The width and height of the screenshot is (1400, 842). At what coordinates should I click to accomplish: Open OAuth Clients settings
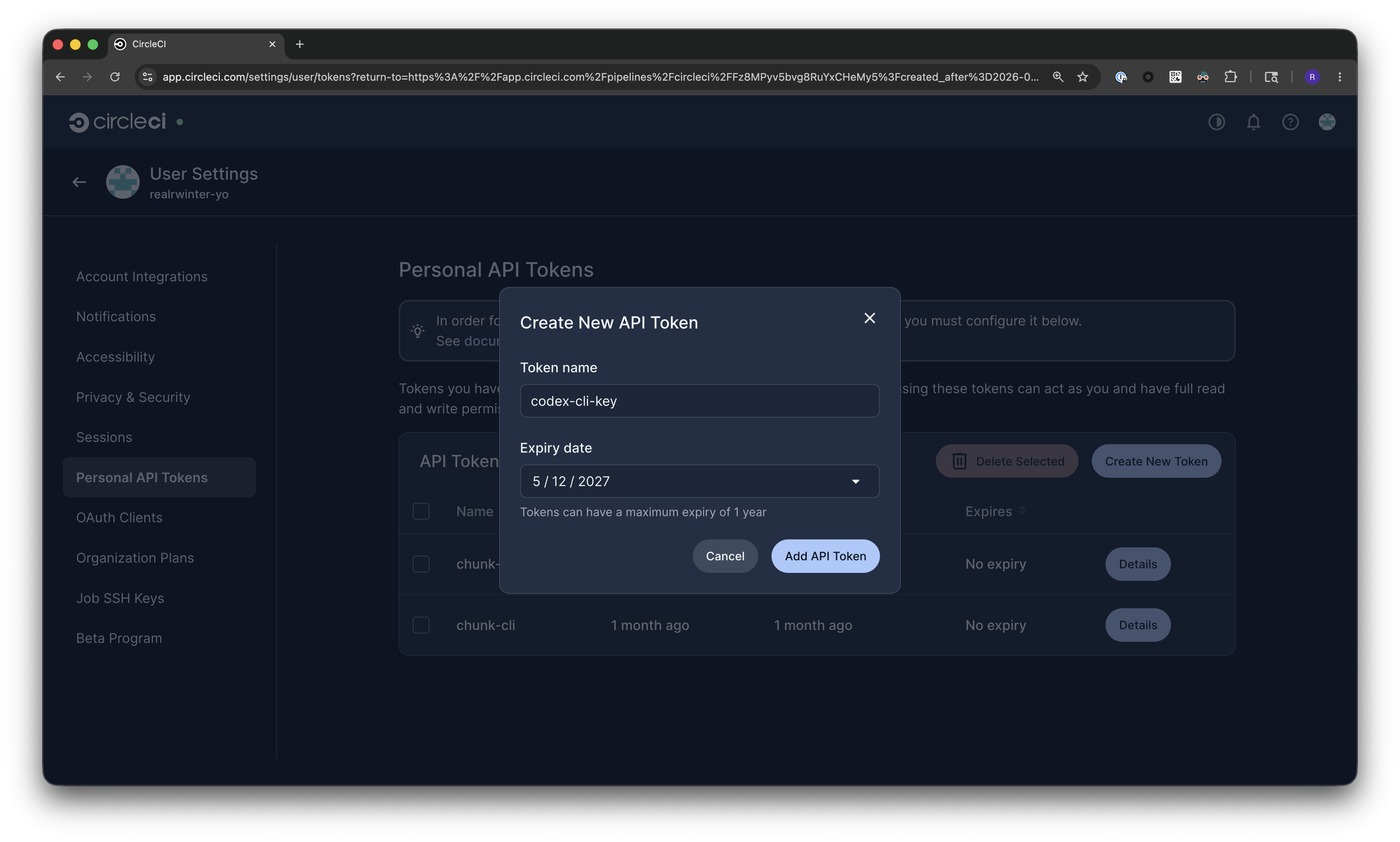(119, 517)
